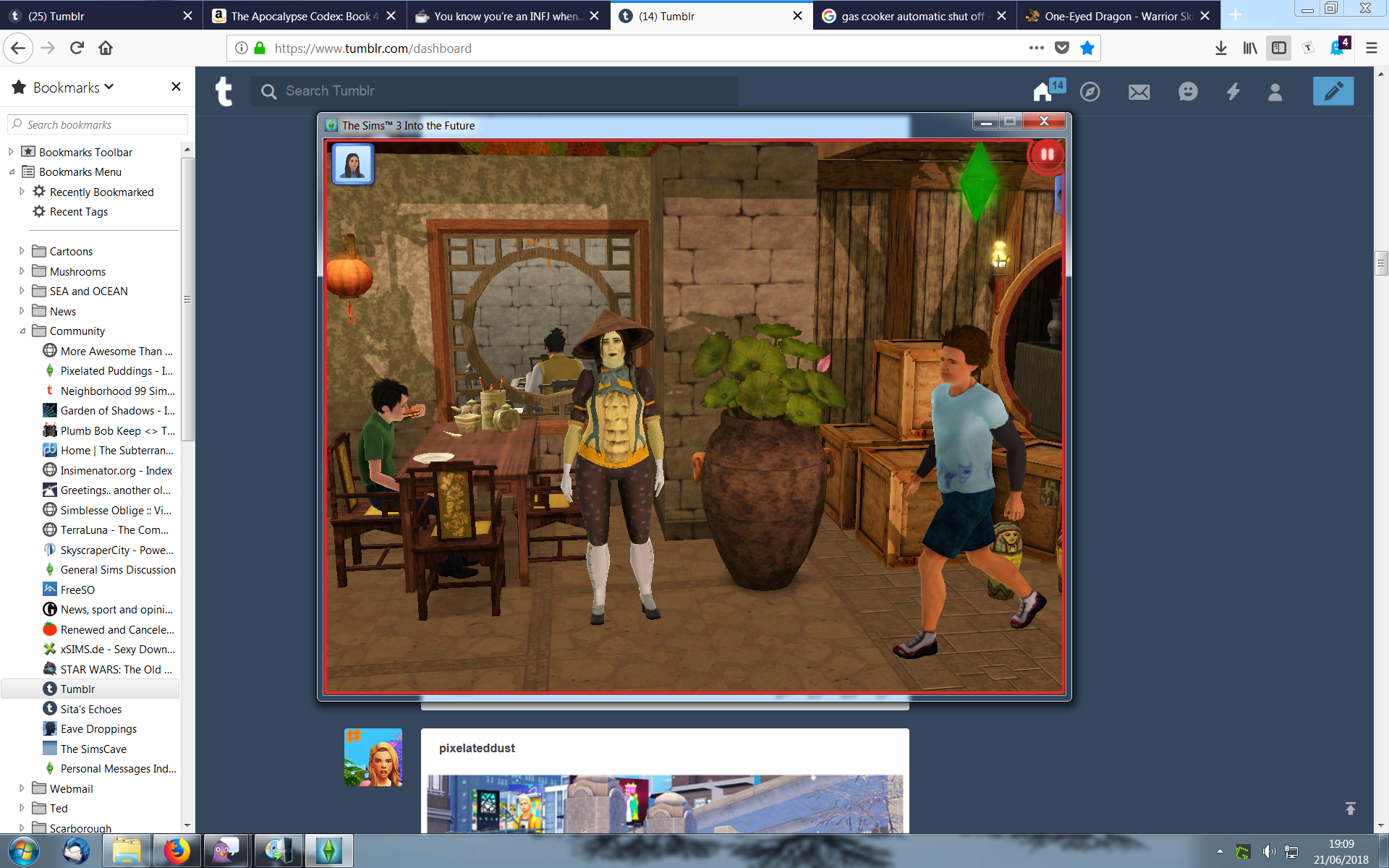Expand the News folder
1389x868 pixels.
22,311
